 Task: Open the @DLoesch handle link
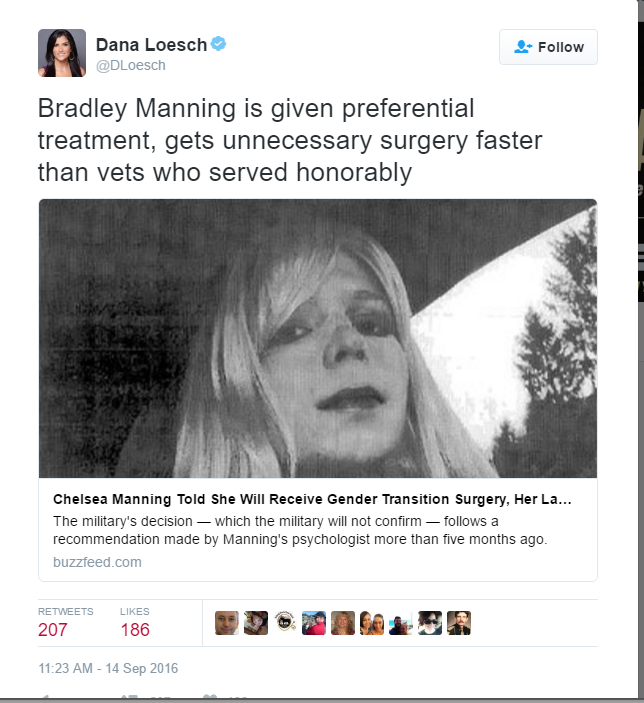pyautogui.click(x=131, y=65)
